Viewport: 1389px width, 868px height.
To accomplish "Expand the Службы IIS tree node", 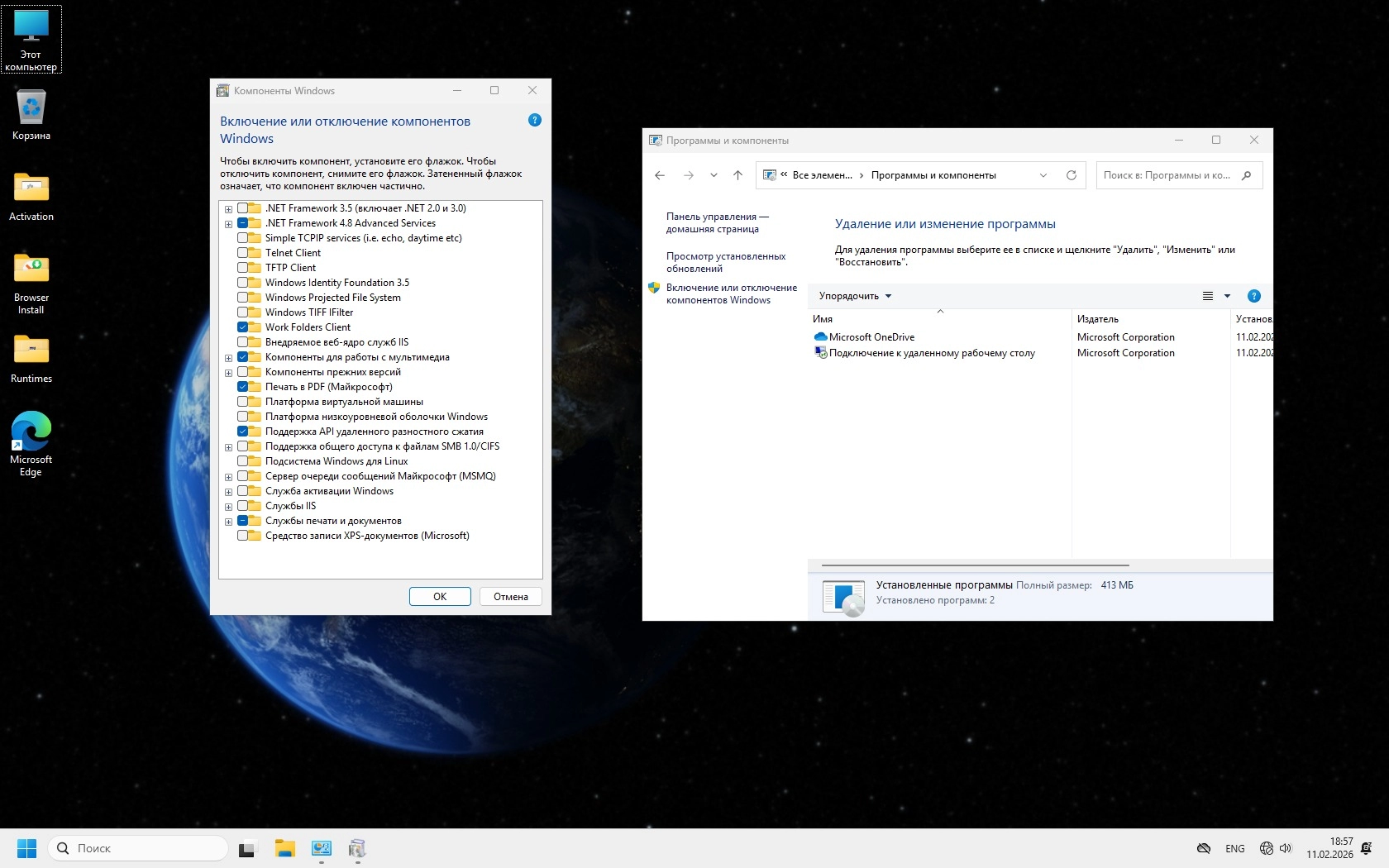I will [x=228, y=507].
